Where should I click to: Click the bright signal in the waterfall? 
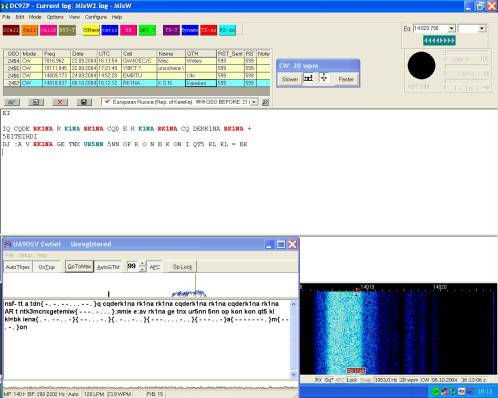coord(343,332)
